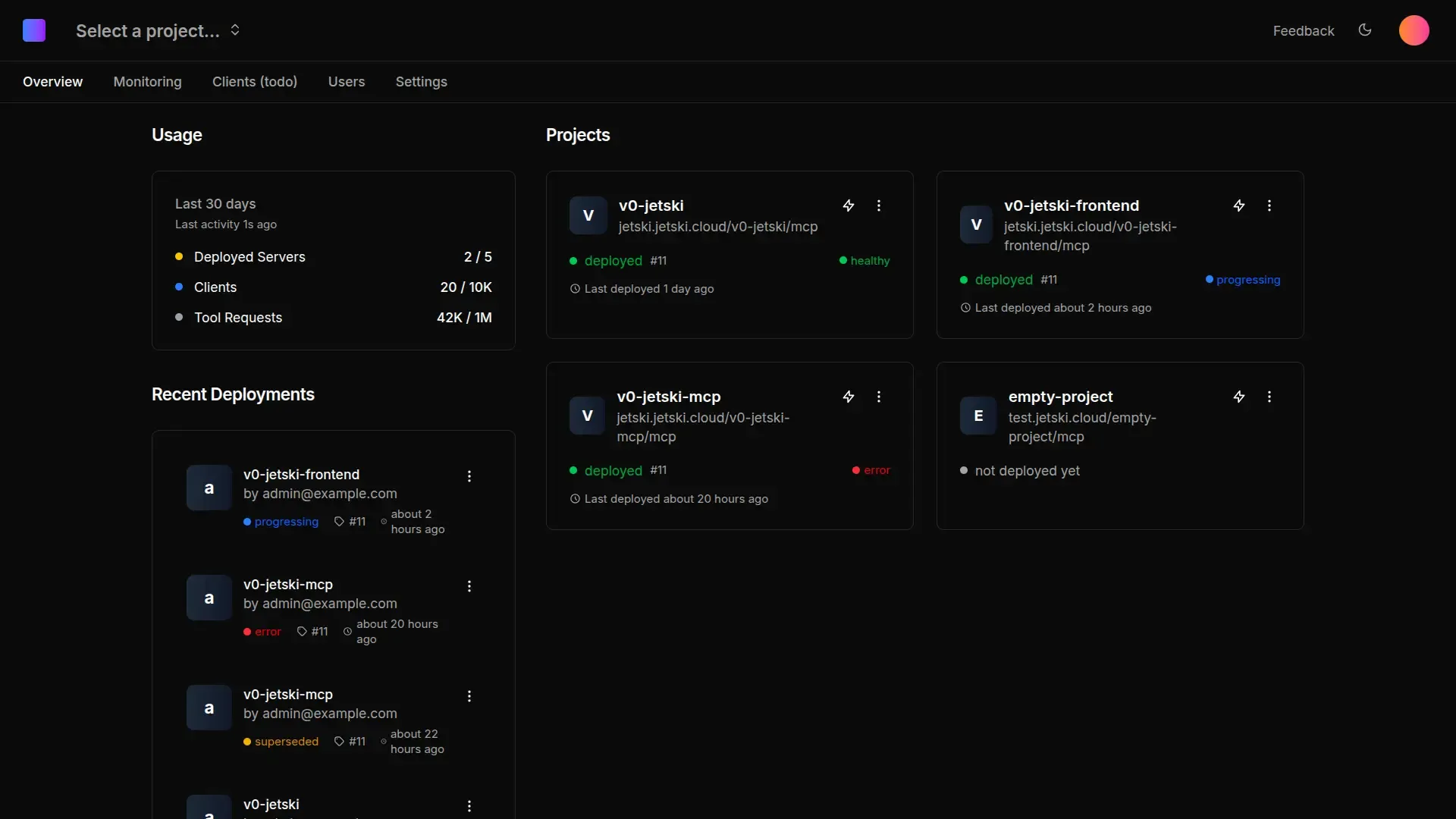Image resolution: width=1456 pixels, height=819 pixels.
Task: Open menu for error v0-jetski-mcp deployment
Action: tap(469, 586)
